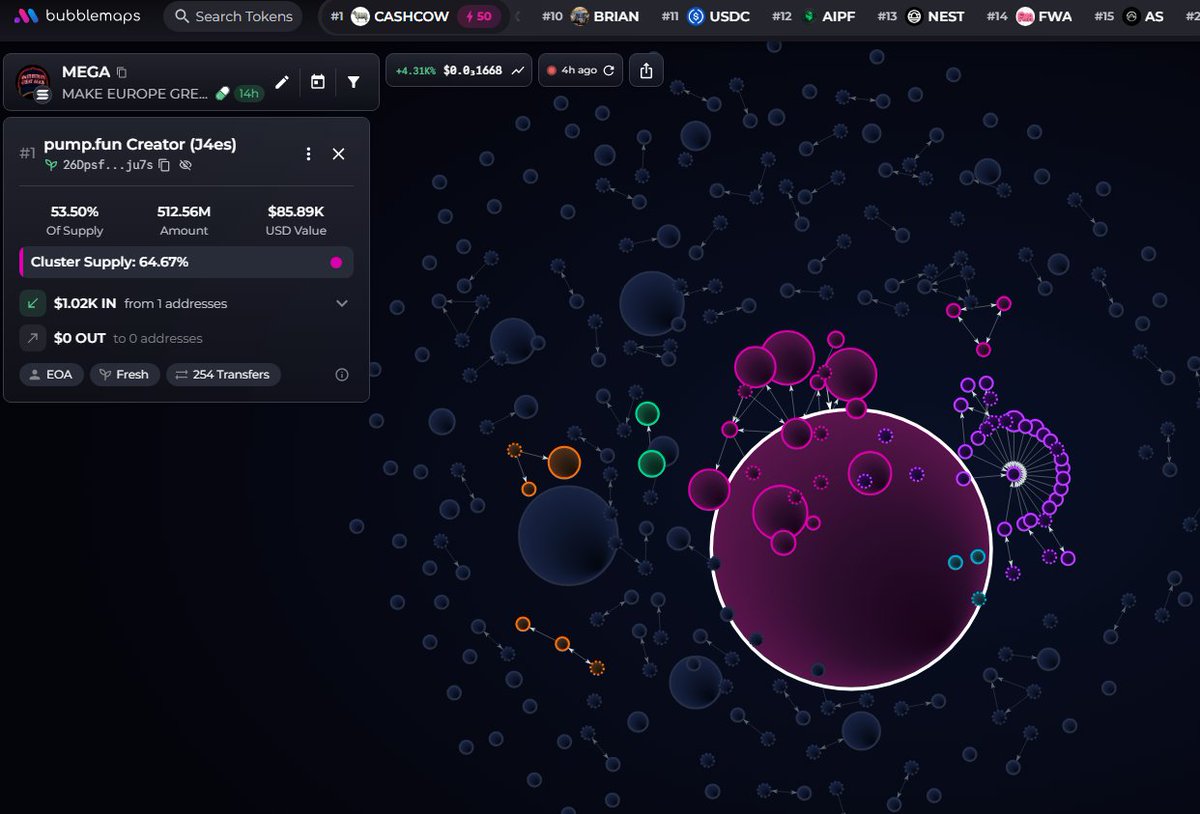Image resolution: width=1200 pixels, height=814 pixels.
Task: Select trending token #11 USDC
Action: tap(704, 16)
